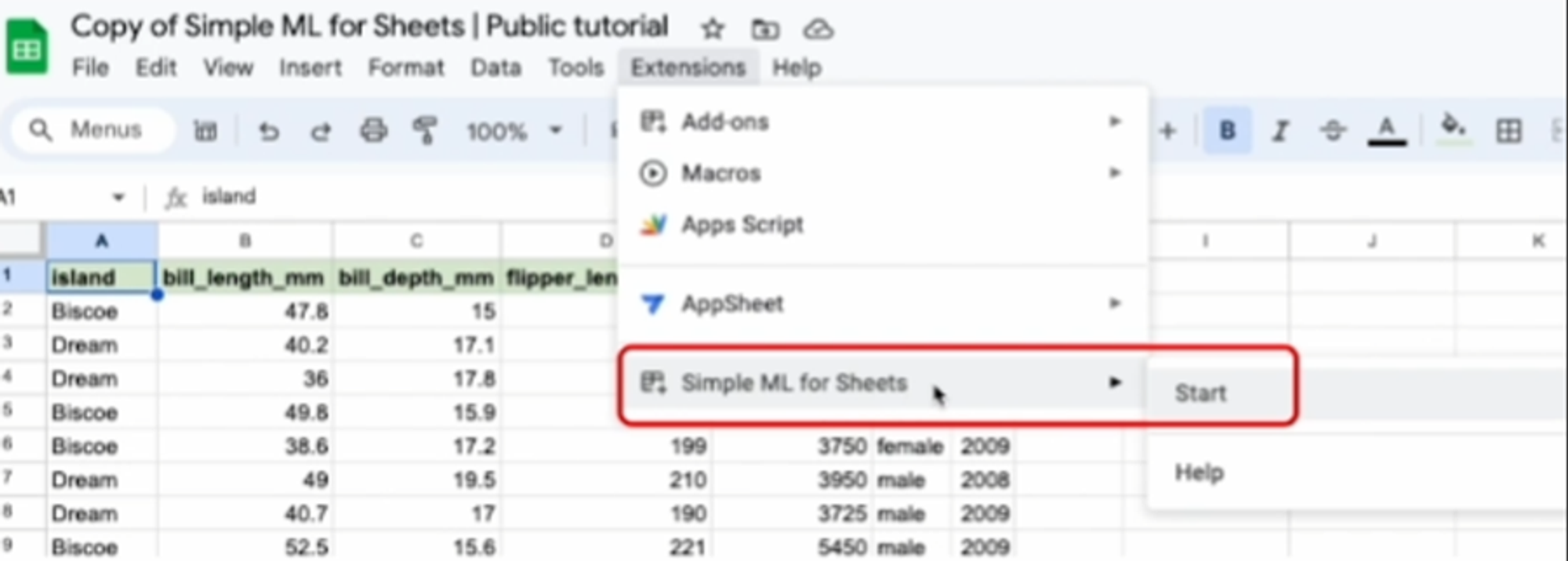
Task: Open the Help menu in menu bar
Action: pyautogui.click(x=797, y=67)
